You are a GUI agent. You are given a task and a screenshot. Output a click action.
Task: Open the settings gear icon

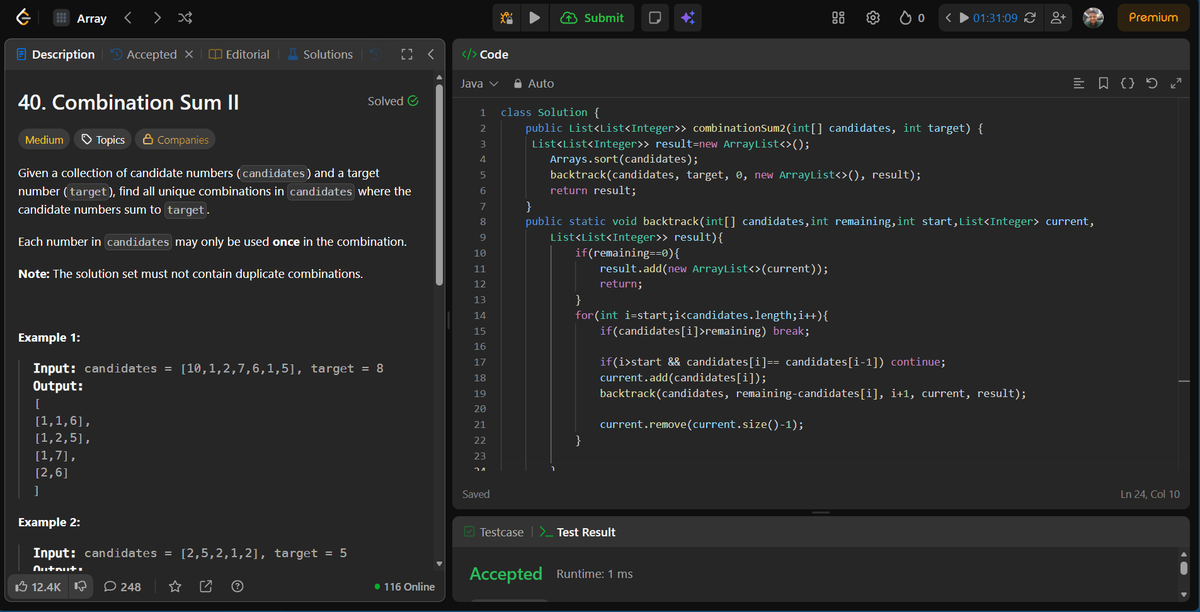(x=873, y=18)
